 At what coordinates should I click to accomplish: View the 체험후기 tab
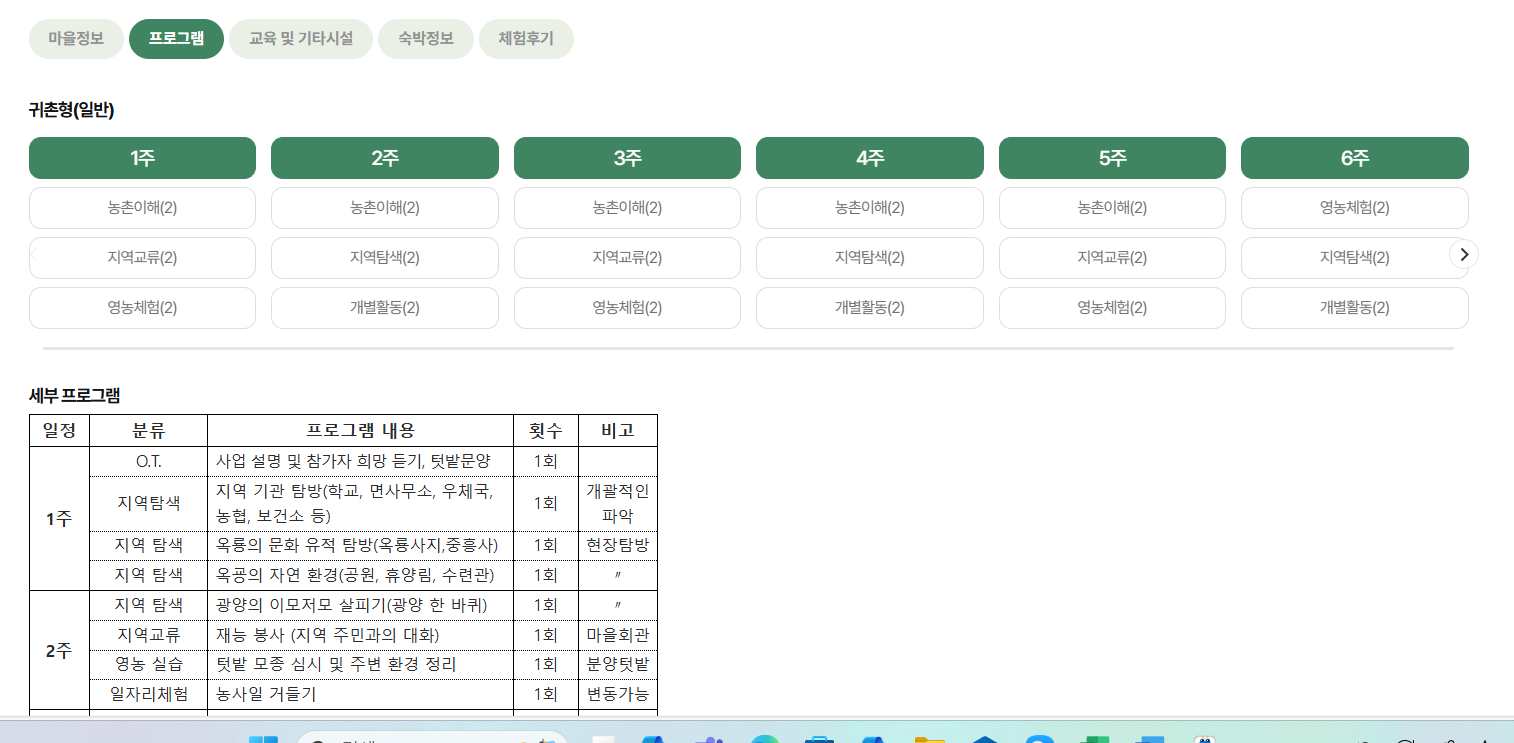click(526, 39)
